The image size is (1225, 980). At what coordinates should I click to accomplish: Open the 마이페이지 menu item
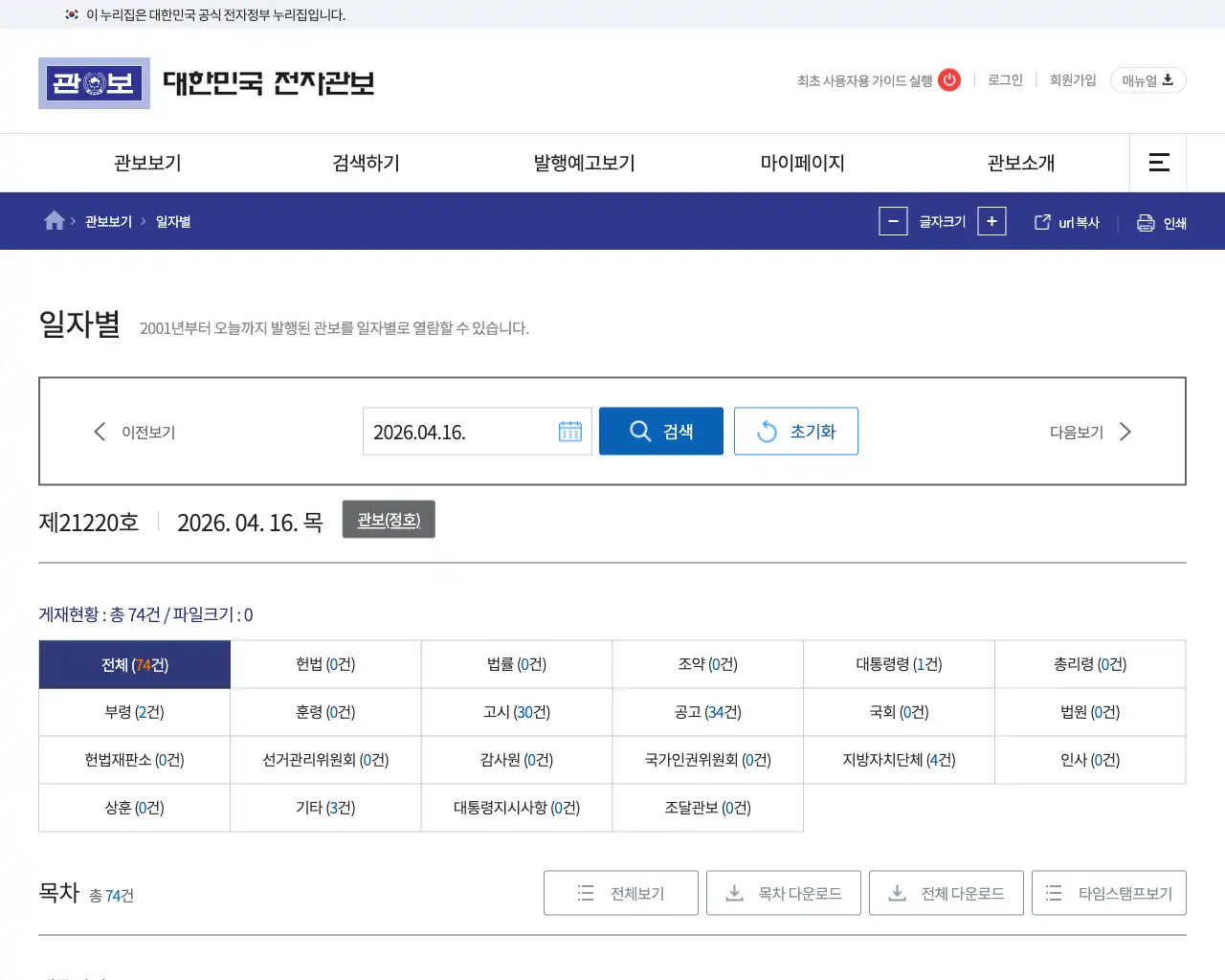(x=801, y=163)
